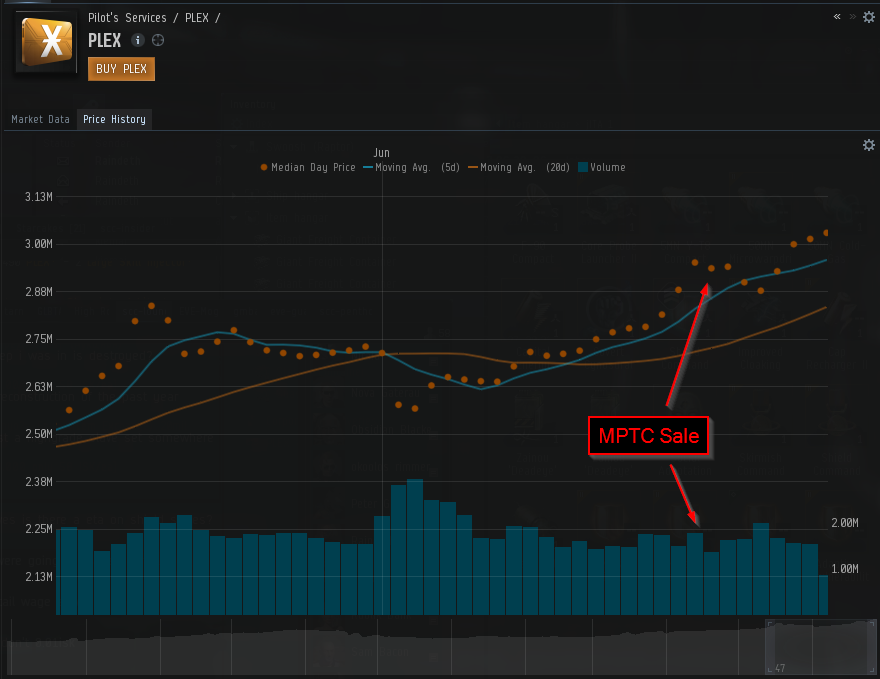Click the 3.00M axis label
Screen dimensions: 880x679
click(x=39, y=244)
